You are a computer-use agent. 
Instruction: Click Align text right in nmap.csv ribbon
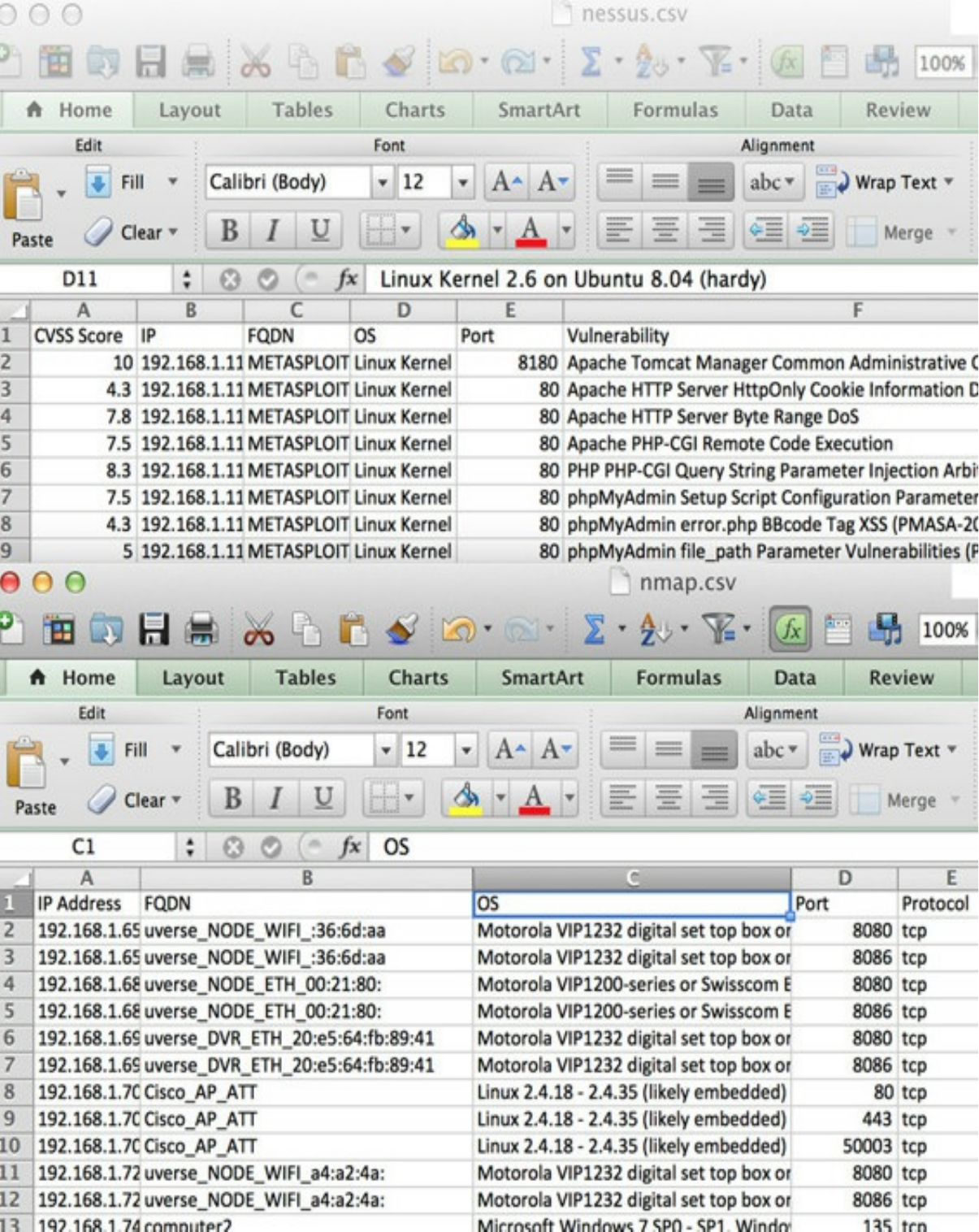(x=714, y=799)
